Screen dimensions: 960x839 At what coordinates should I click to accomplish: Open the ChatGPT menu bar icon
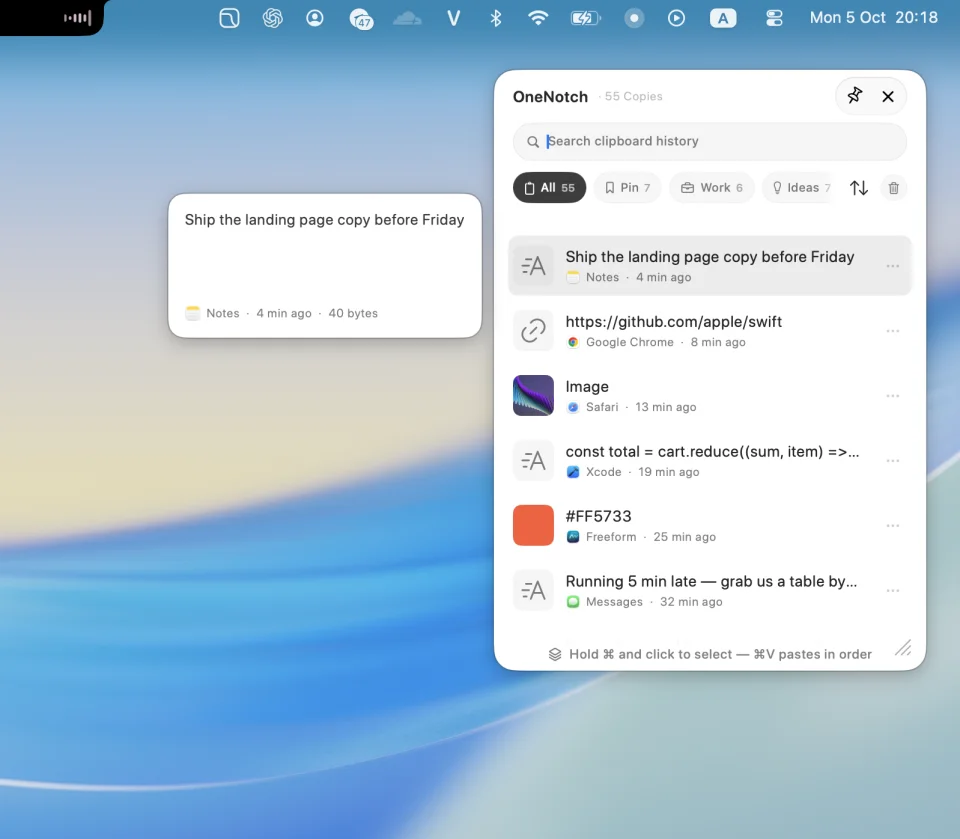272,18
